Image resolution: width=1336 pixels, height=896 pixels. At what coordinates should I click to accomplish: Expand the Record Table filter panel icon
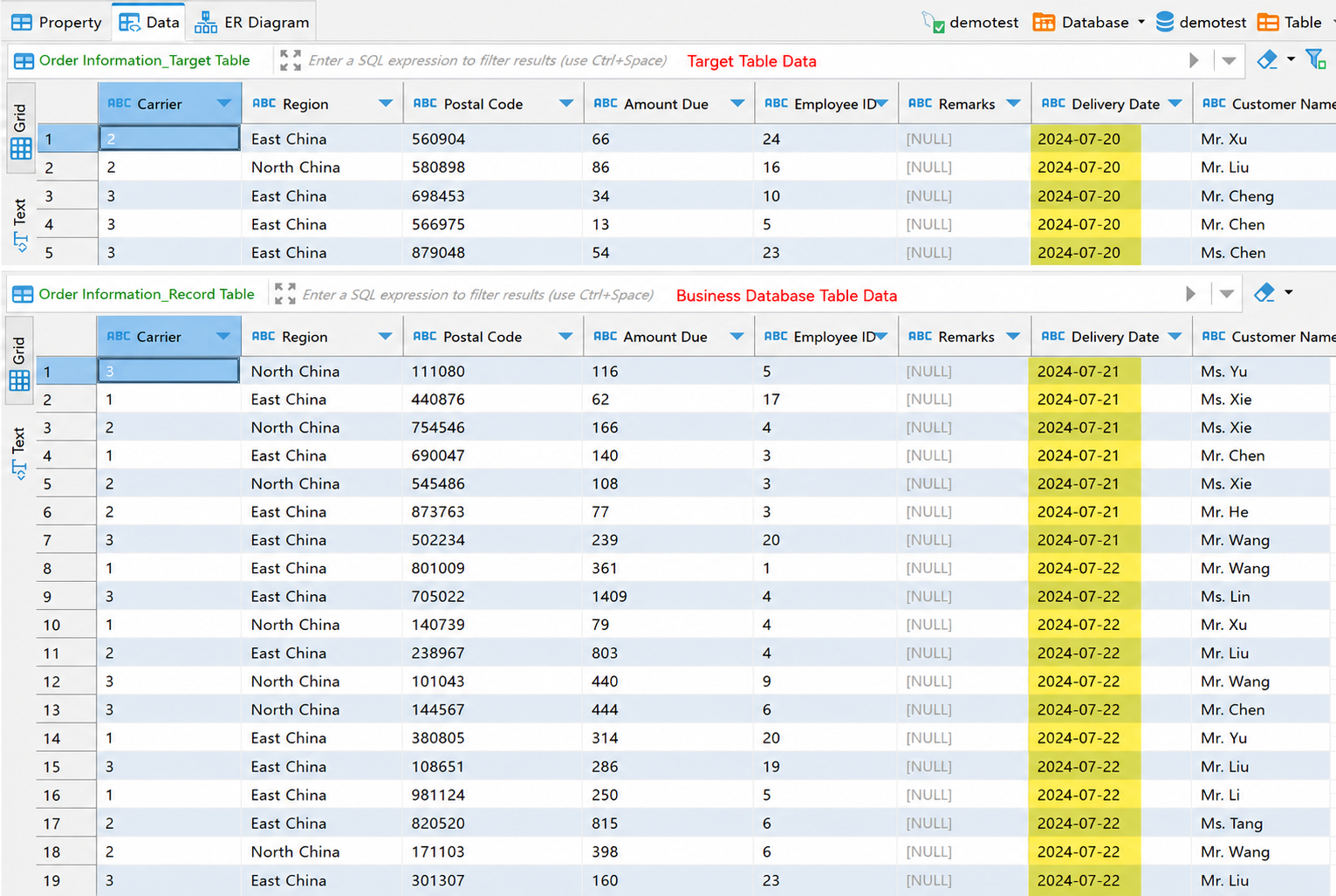pos(285,294)
